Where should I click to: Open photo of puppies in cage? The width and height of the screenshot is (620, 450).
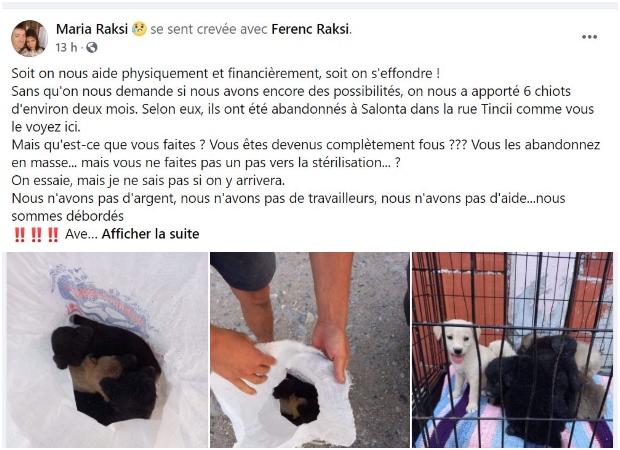512,350
